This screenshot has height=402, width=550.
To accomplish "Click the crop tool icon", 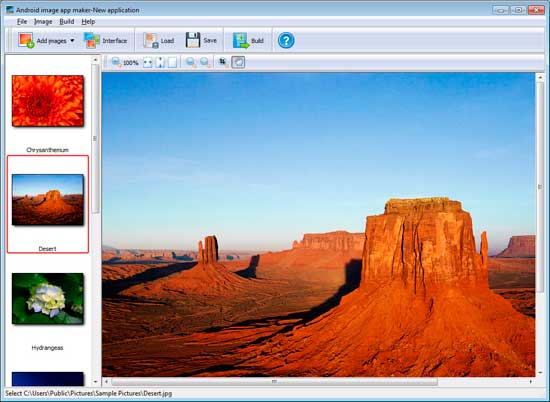I will point(223,63).
